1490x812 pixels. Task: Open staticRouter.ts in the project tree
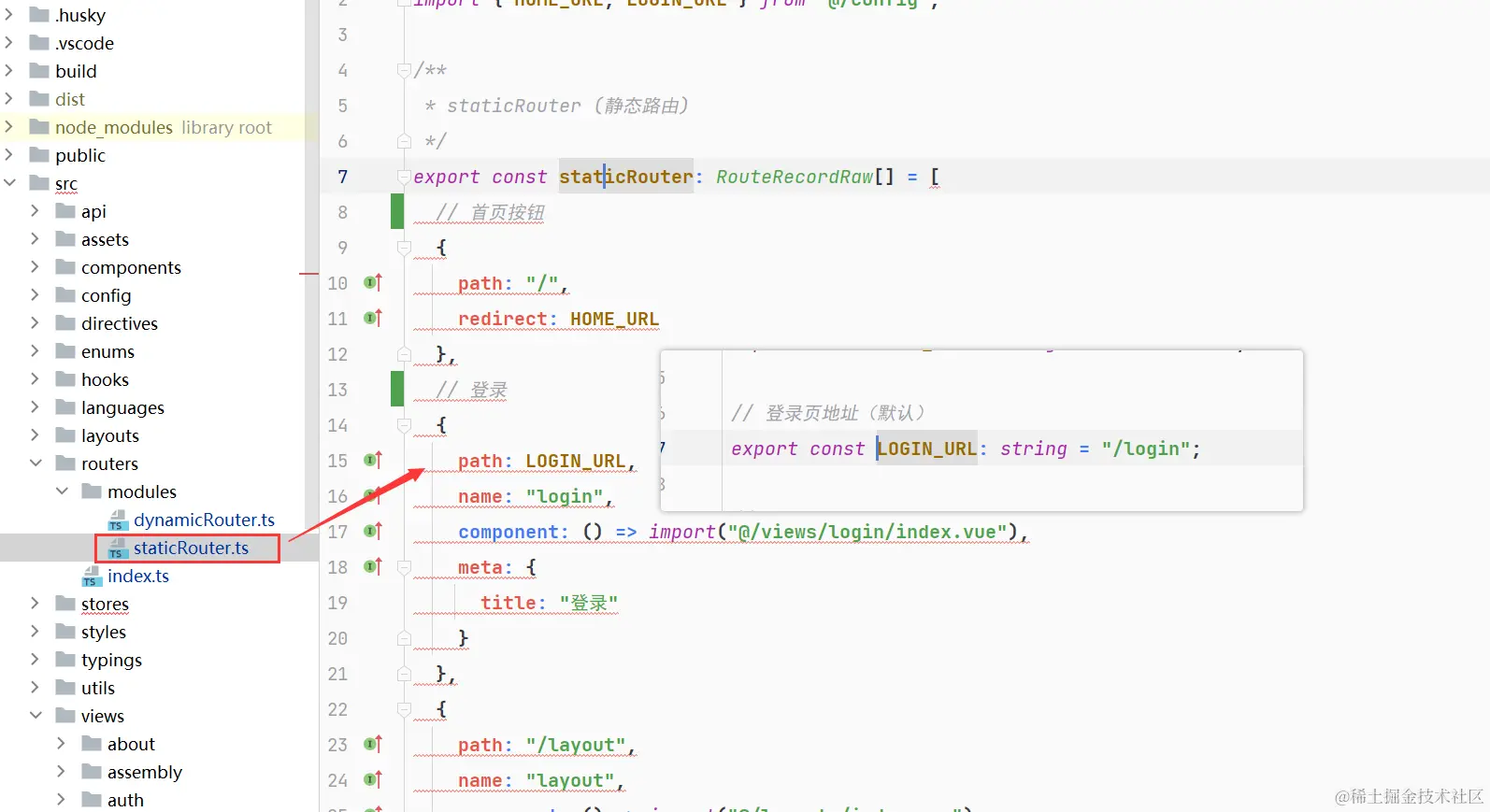(191, 548)
